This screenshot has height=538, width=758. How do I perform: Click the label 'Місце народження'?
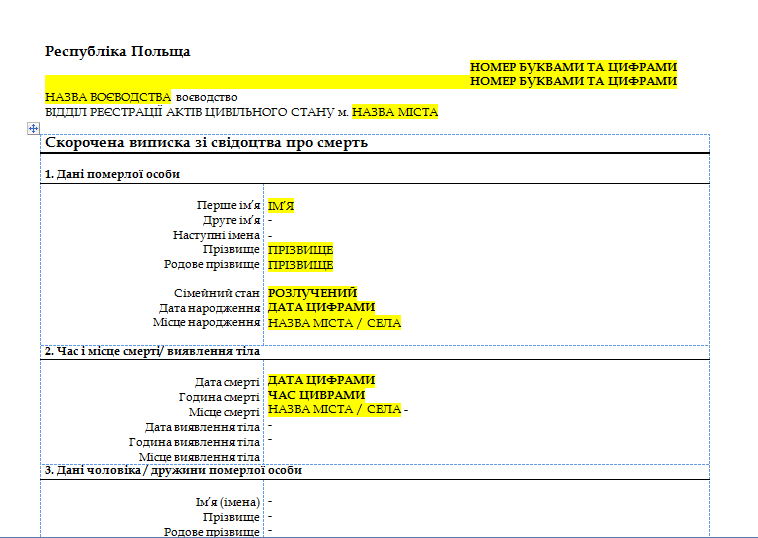pos(206,322)
